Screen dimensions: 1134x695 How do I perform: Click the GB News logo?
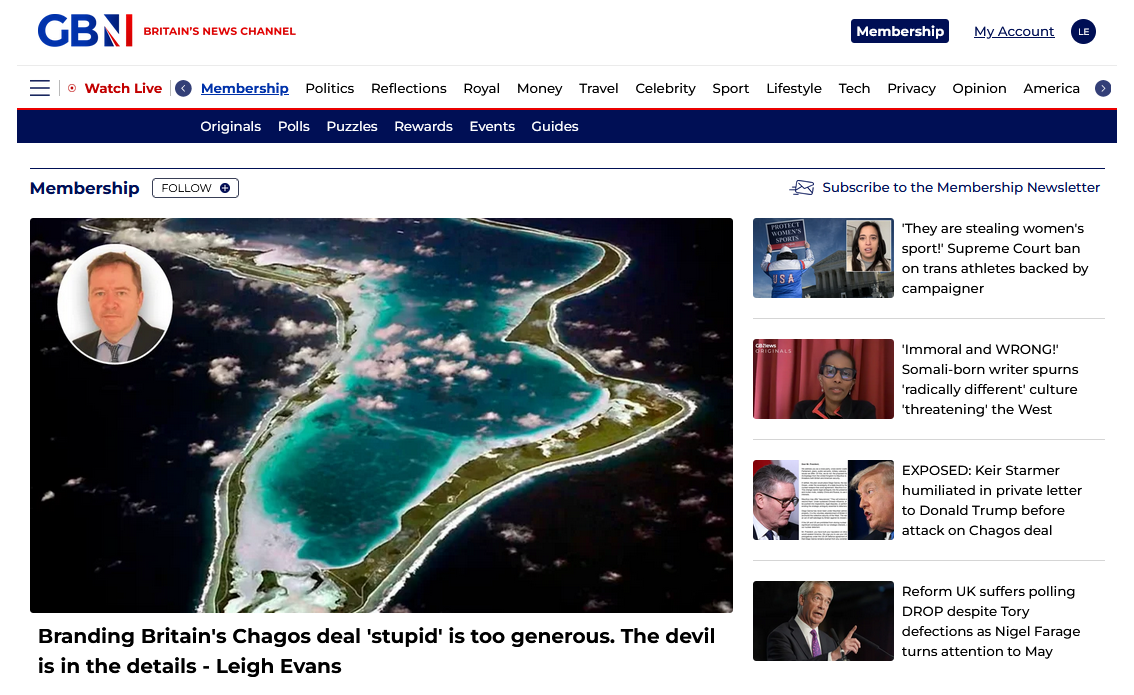(85, 31)
